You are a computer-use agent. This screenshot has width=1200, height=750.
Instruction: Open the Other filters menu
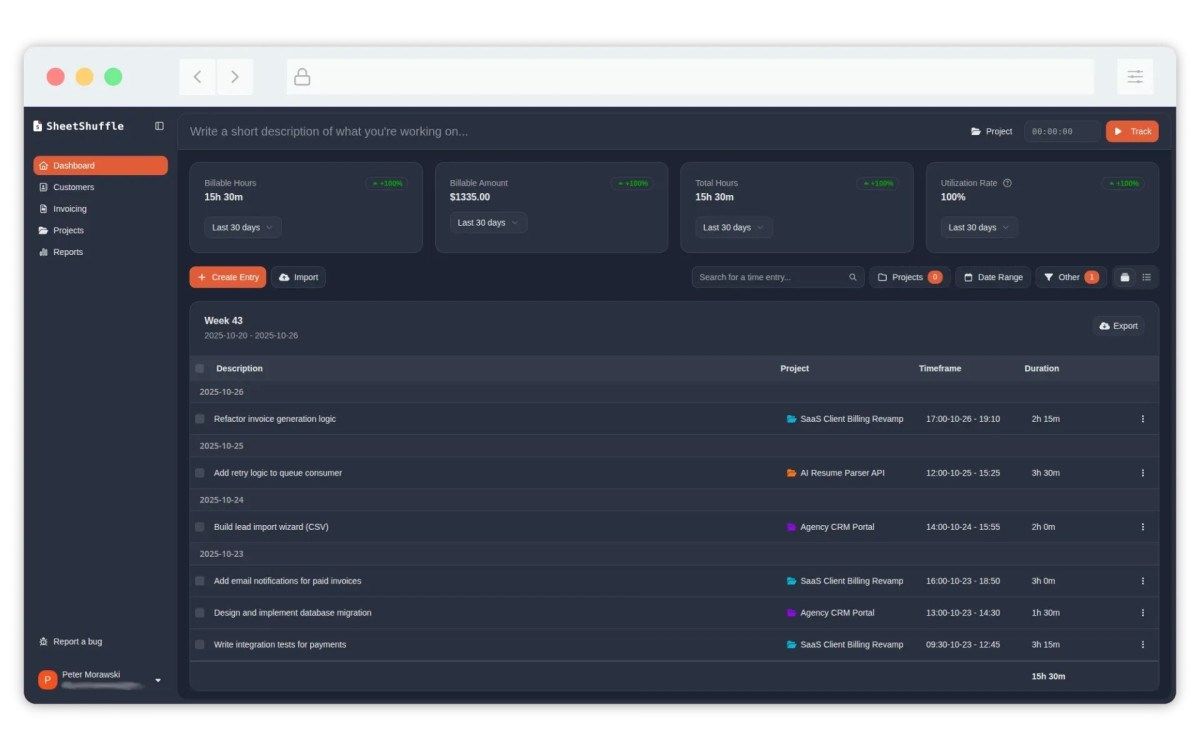(x=1070, y=277)
